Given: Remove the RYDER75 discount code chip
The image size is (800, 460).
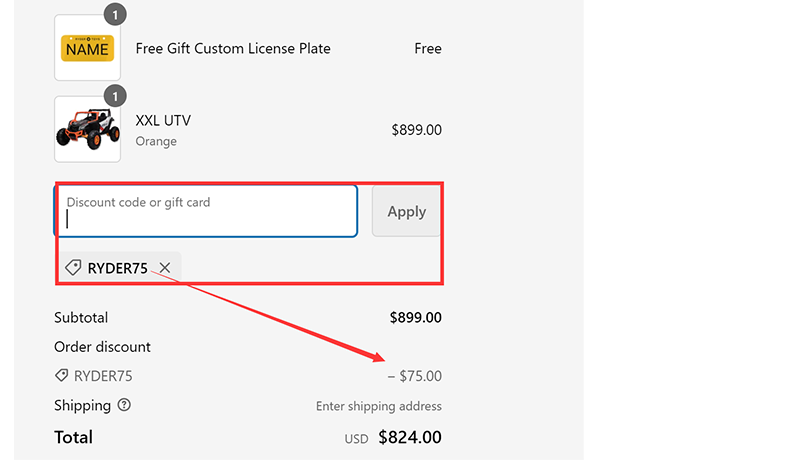Looking at the screenshot, I should coord(165,268).
